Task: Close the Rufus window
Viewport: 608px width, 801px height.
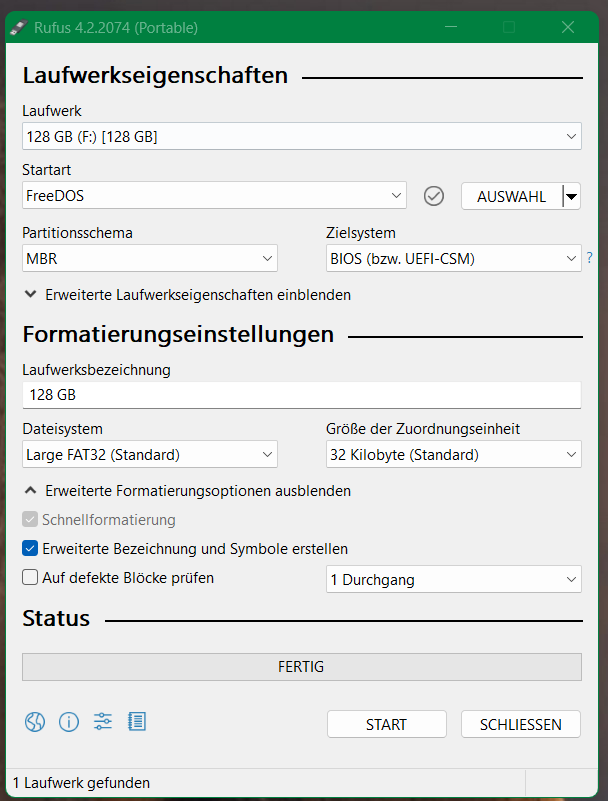Action: [568, 27]
